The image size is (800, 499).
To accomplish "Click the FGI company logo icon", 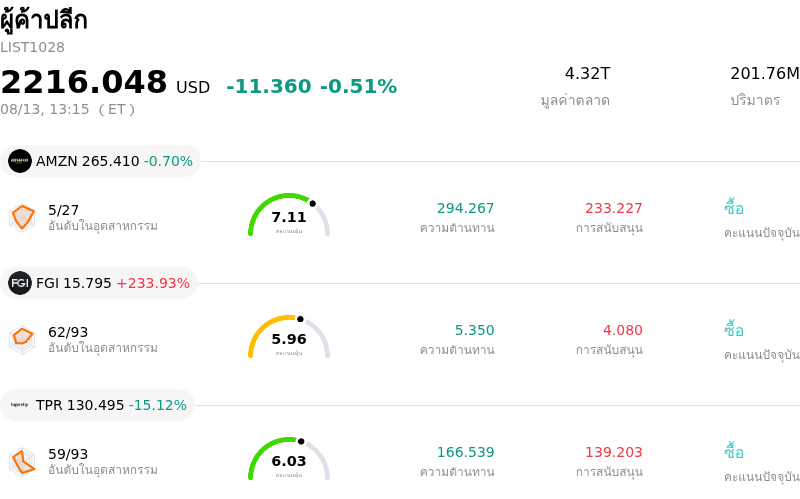I will [20, 283].
